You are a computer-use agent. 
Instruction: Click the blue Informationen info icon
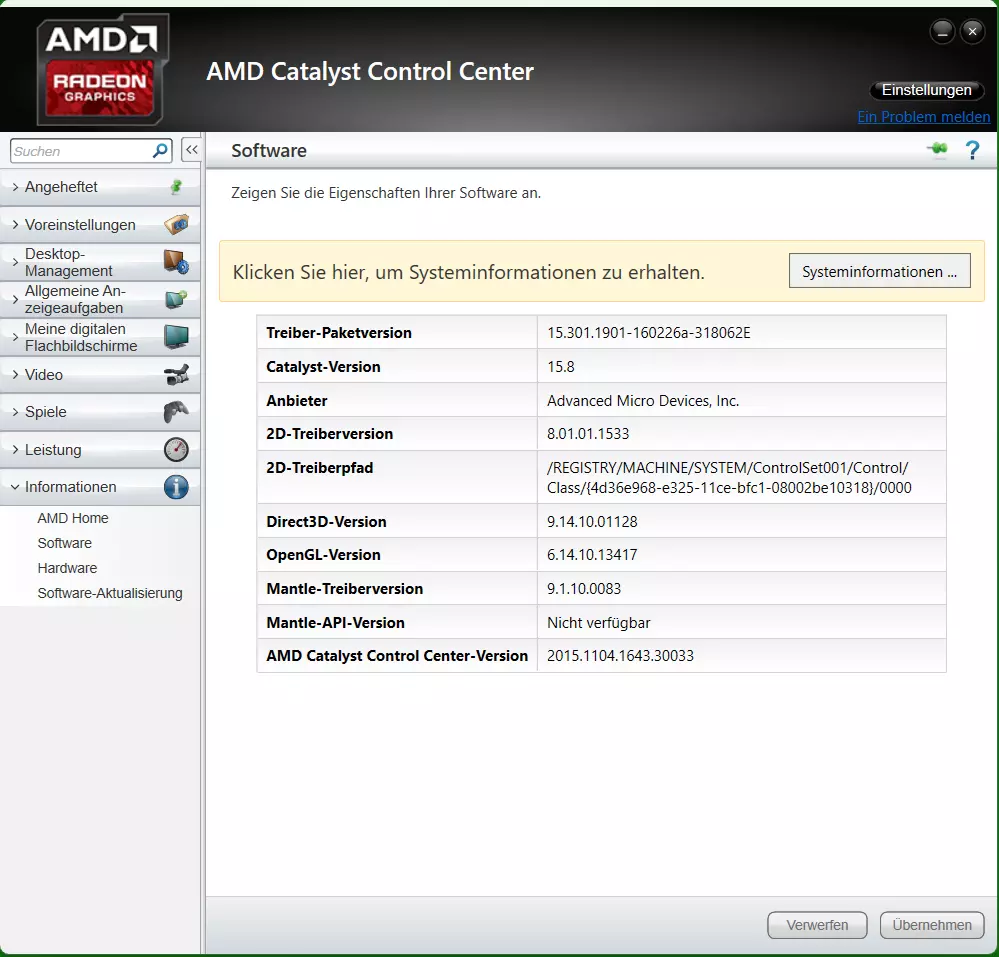pos(176,487)
